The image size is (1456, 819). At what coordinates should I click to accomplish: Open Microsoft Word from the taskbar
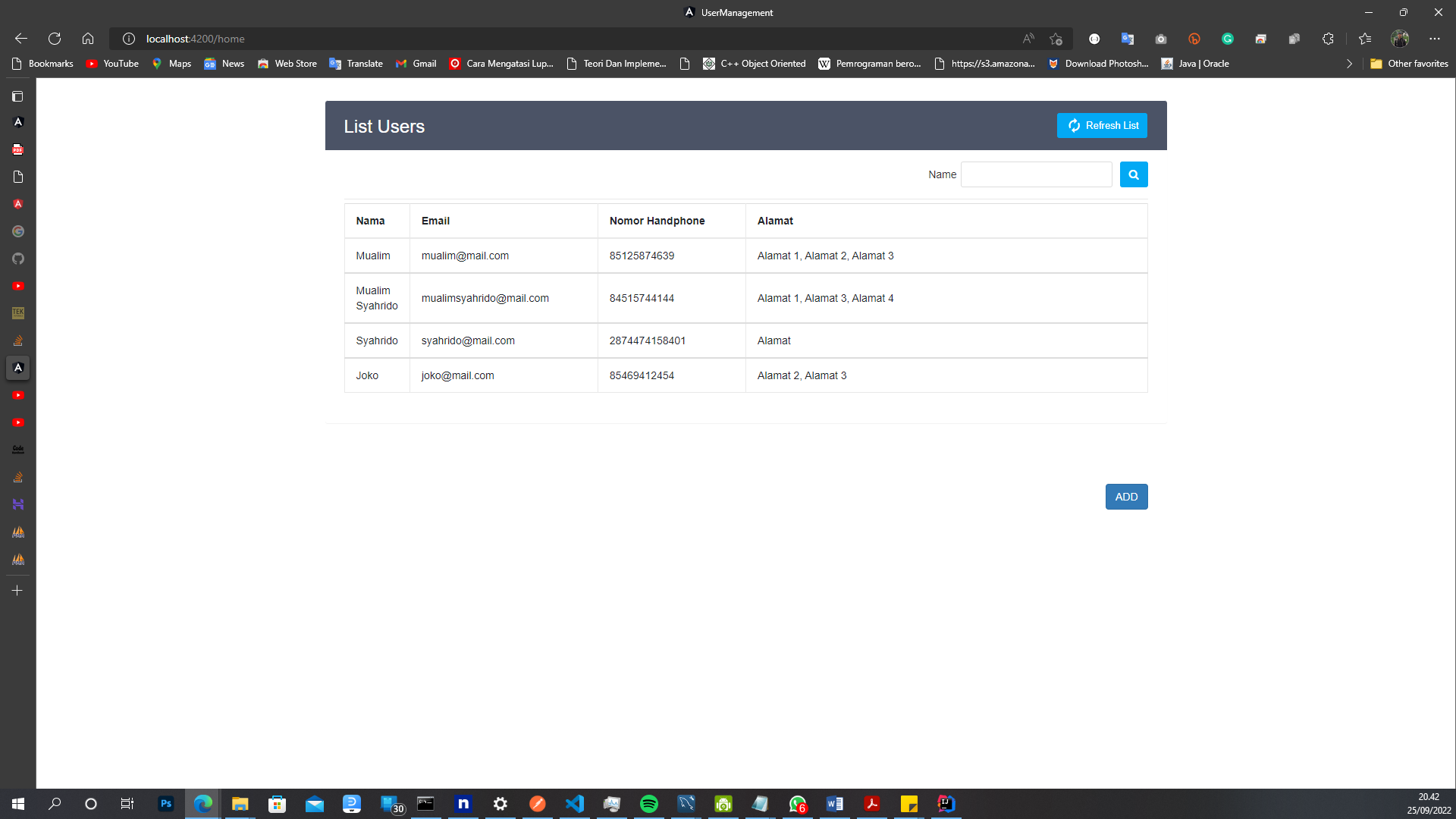[x=835, y=804]
